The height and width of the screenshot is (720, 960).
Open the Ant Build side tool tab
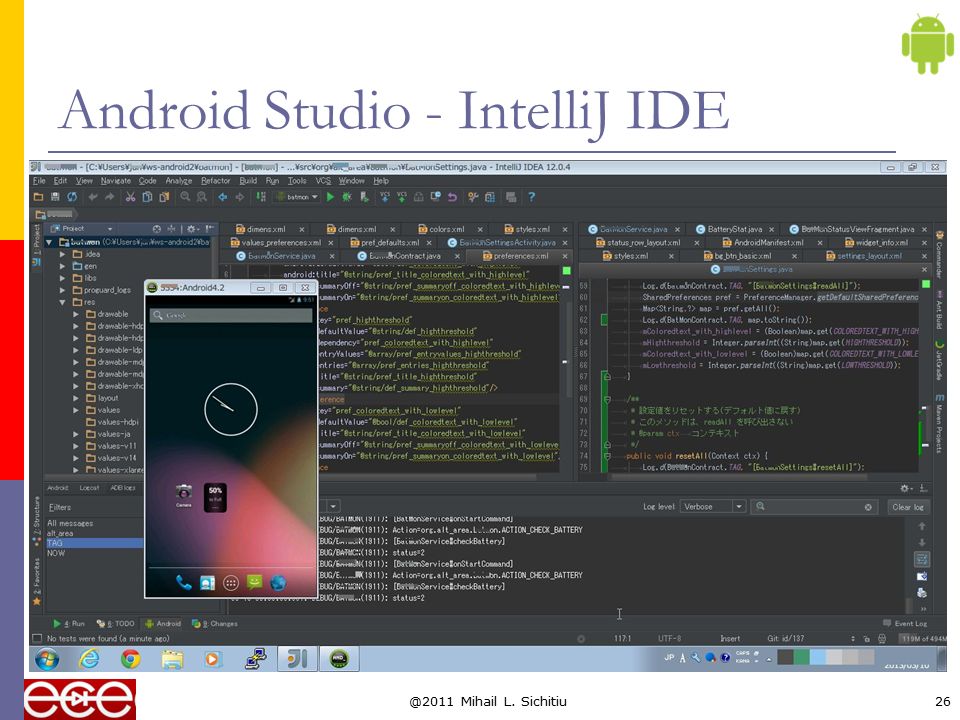940,310
